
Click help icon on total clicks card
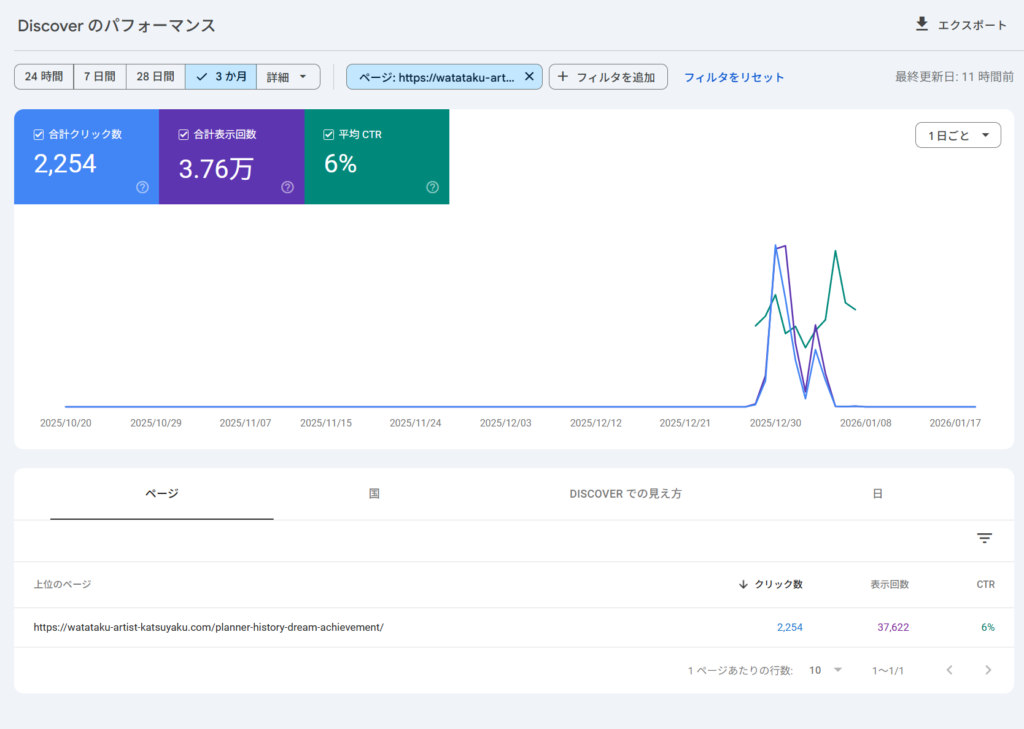pos(142,187)
